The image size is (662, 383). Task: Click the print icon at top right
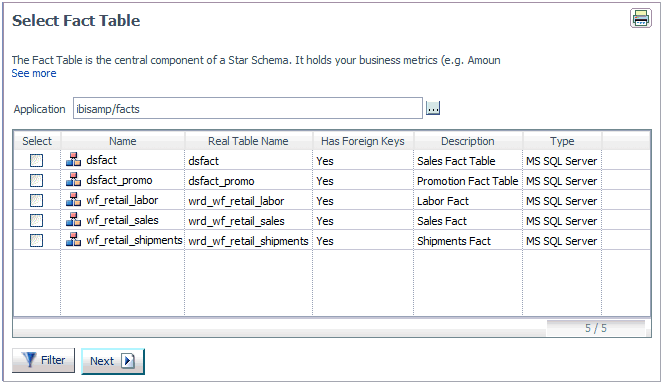click(640, 18)
